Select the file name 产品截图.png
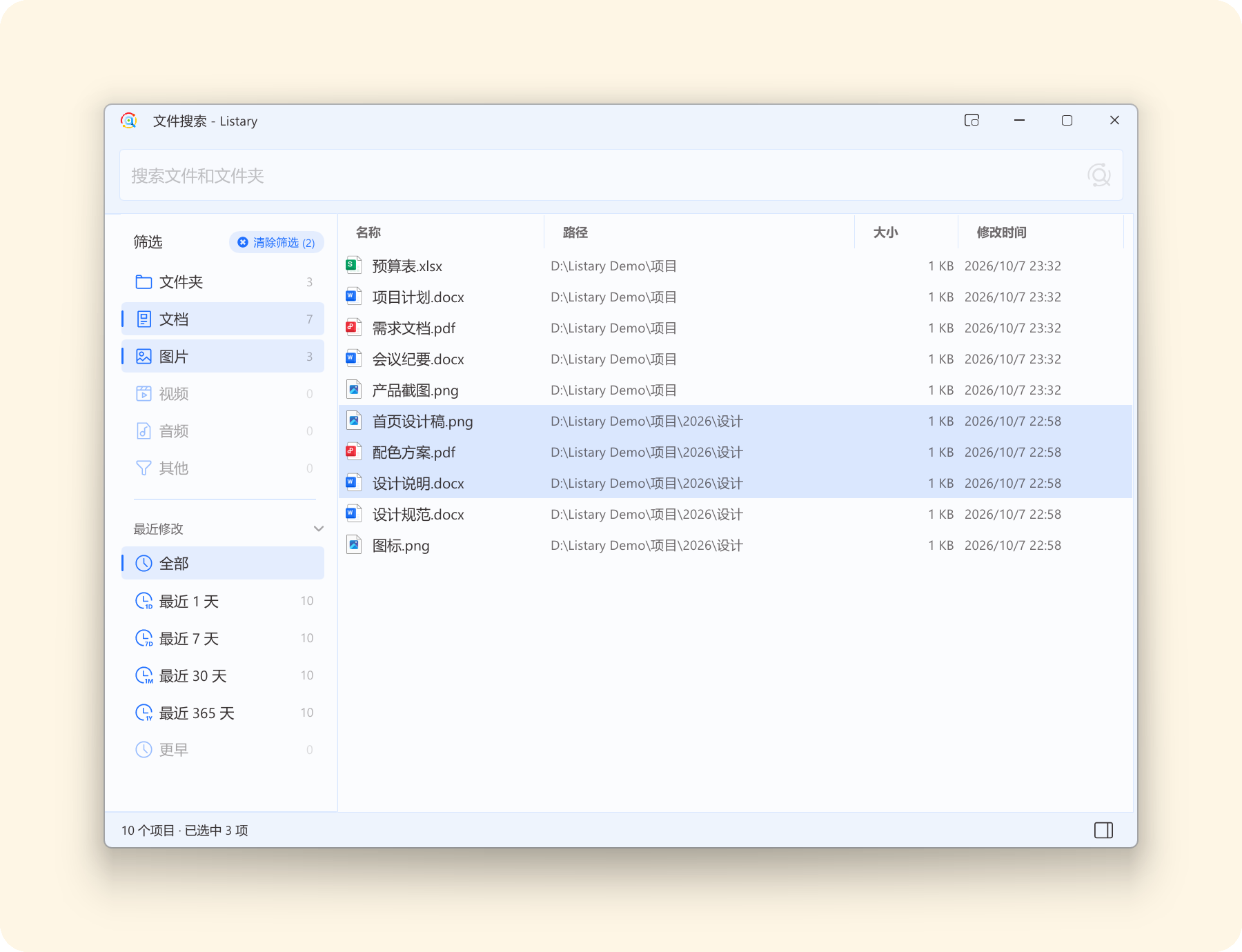1242x952 pixels. tap(415, 390)
